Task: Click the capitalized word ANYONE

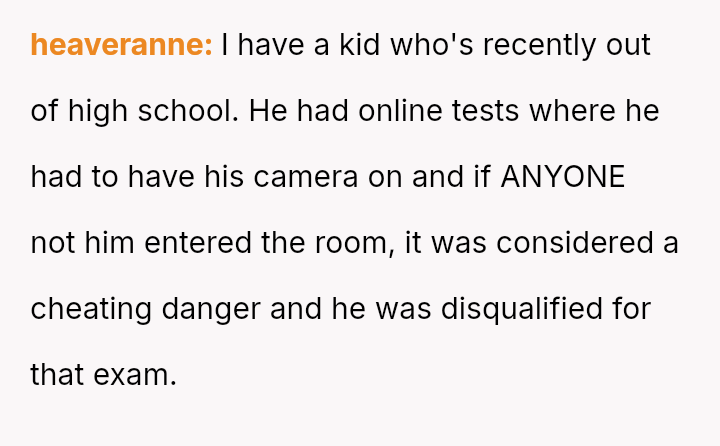Action: (x=562, y=177)
